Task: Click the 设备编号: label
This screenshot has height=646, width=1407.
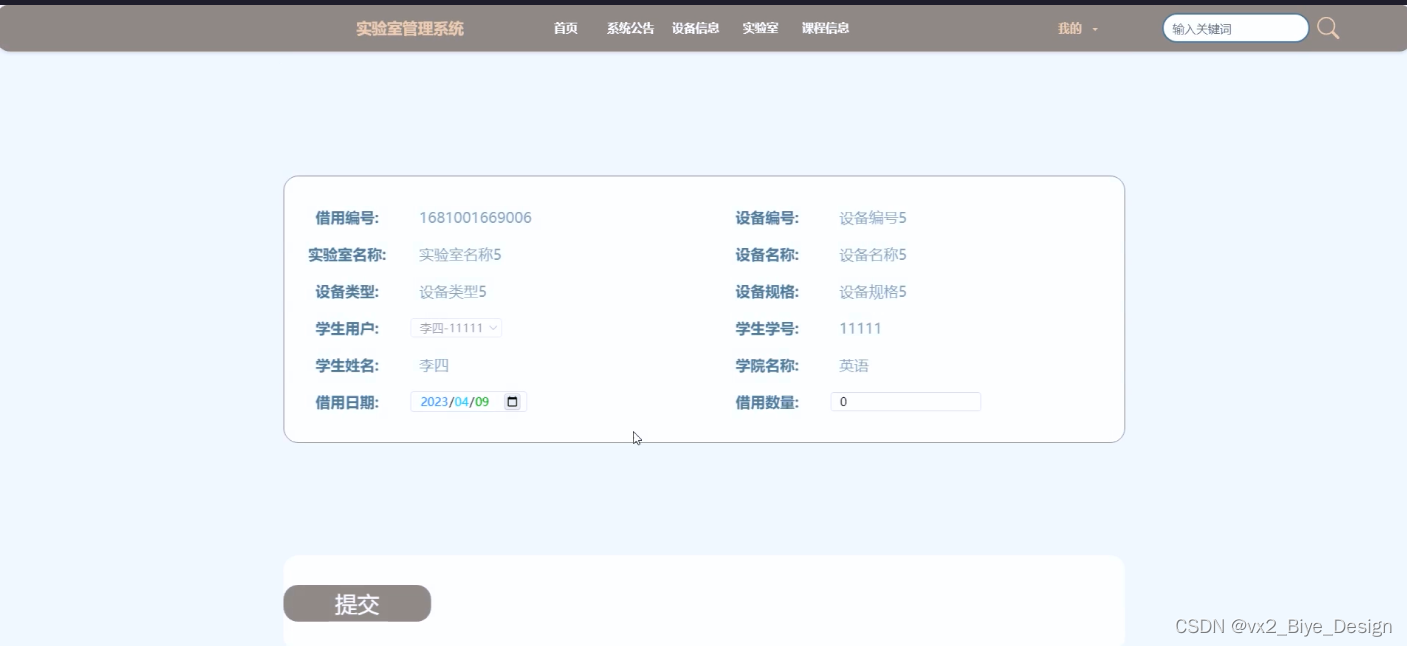Action: pyautogui.click(x=767, y=218)
